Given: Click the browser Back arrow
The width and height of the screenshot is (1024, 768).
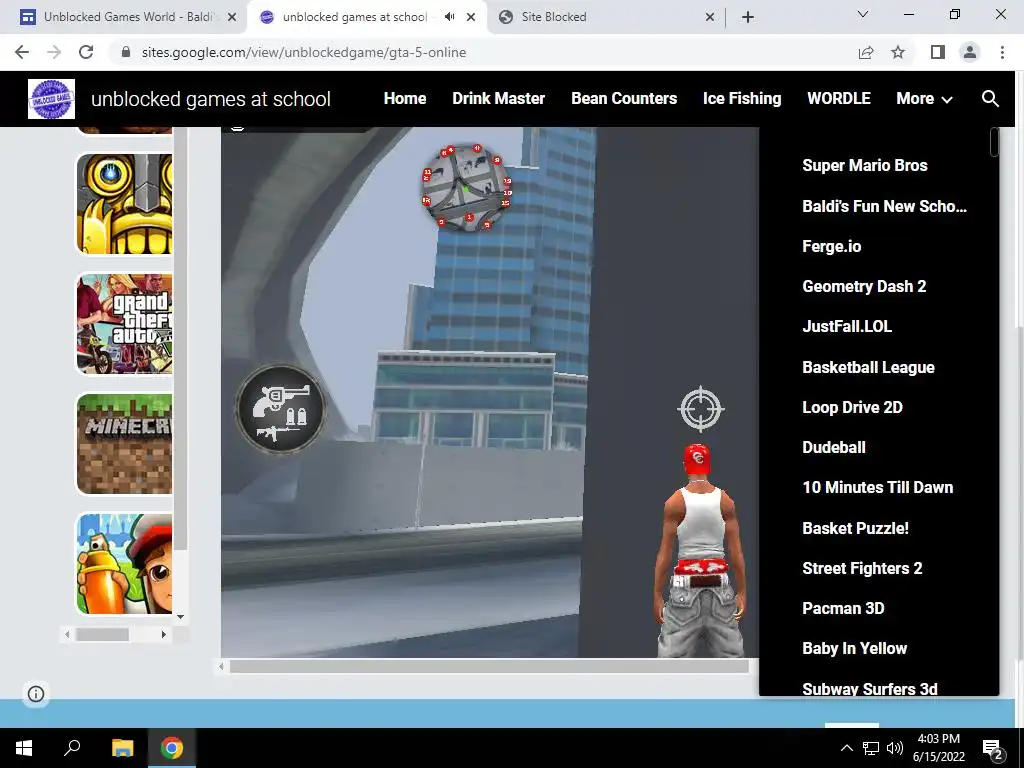Looking at the screenshot, I should coord(22,52).
